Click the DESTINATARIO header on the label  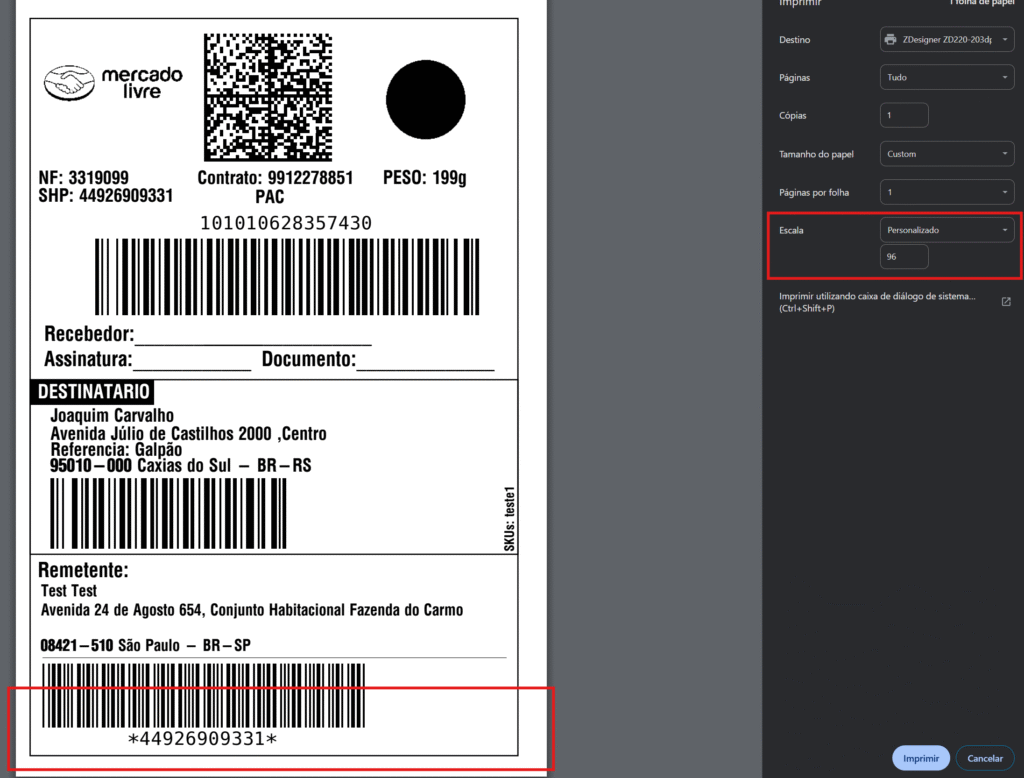point(92,391)
